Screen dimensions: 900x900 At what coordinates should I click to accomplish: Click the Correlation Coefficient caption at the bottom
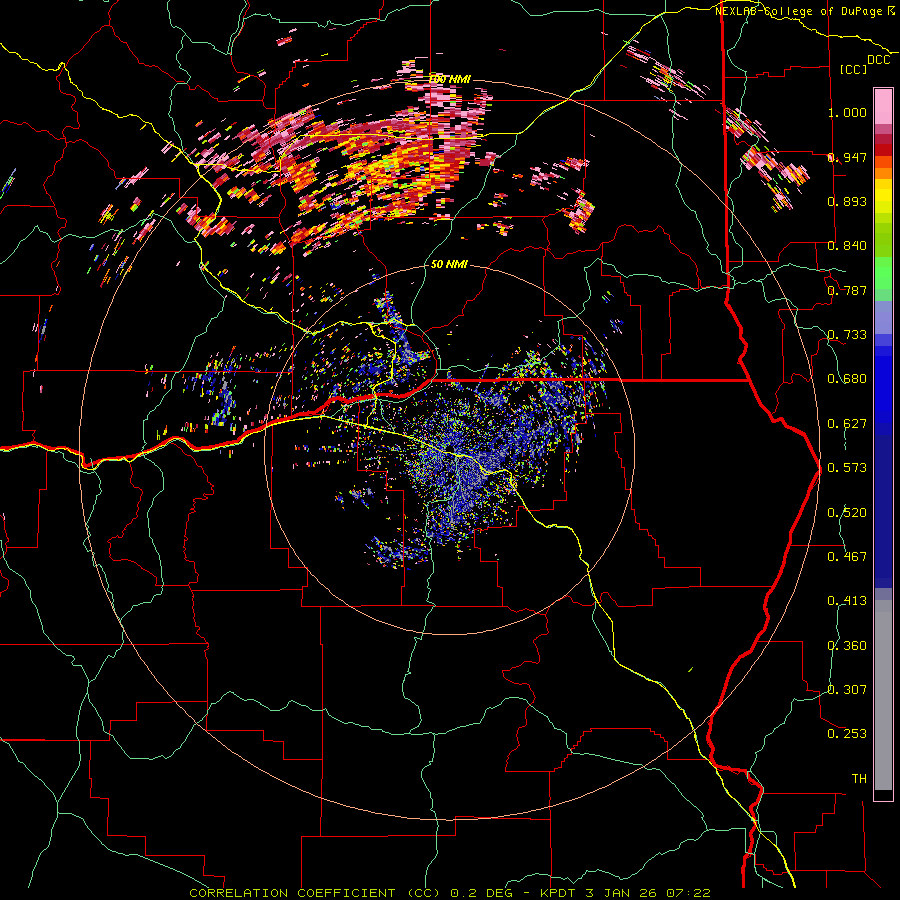click(x=449, y=893)
